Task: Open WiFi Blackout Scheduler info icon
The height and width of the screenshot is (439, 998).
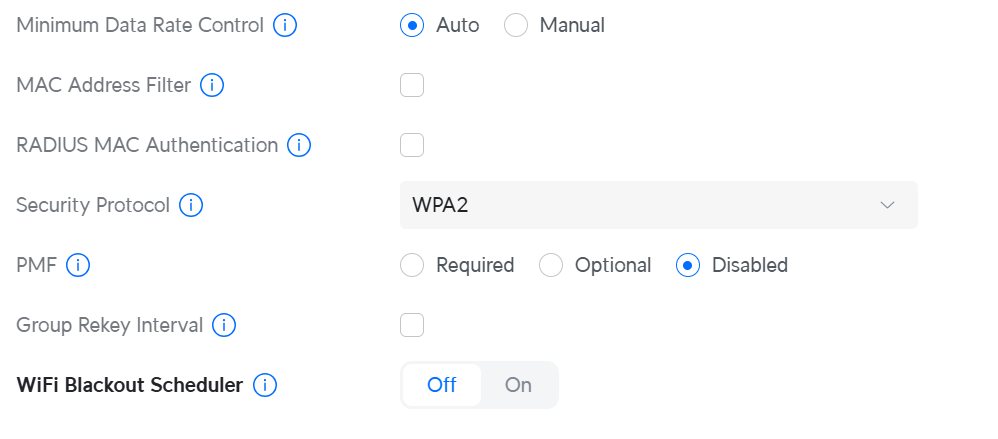Action: (265, 385)
